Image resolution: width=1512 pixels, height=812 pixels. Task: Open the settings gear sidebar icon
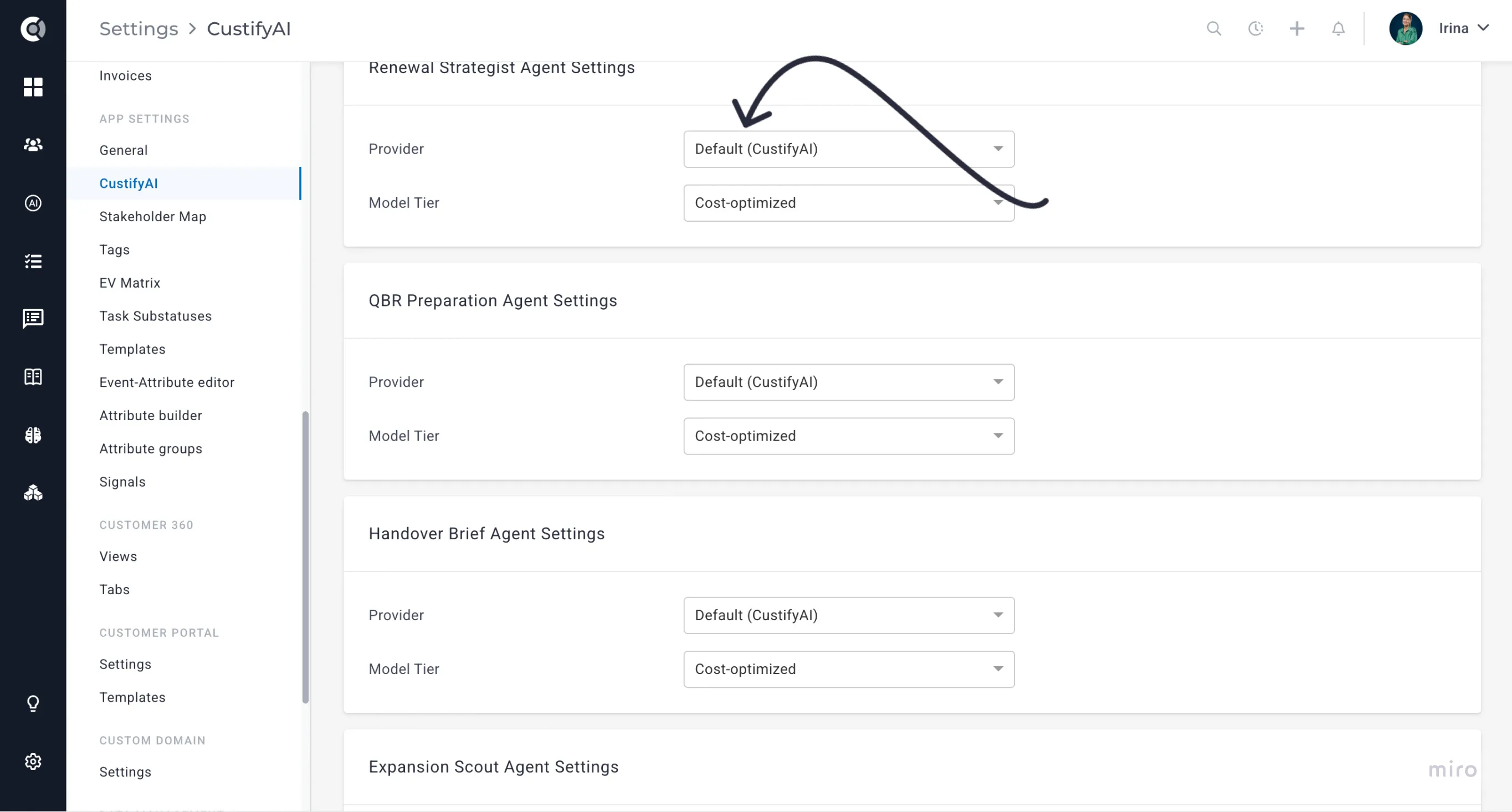[x=33, y=761]
